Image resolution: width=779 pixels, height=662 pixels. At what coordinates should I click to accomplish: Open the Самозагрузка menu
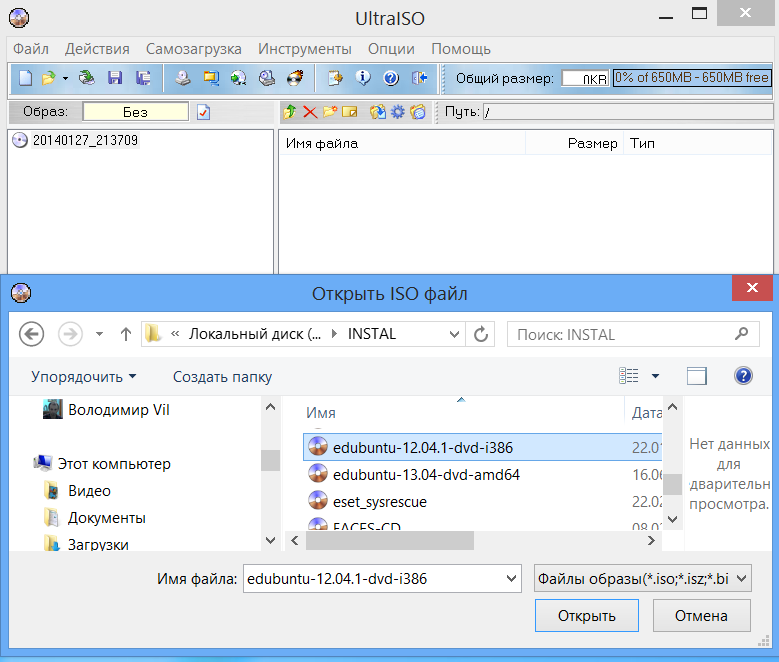pos(194,49)
